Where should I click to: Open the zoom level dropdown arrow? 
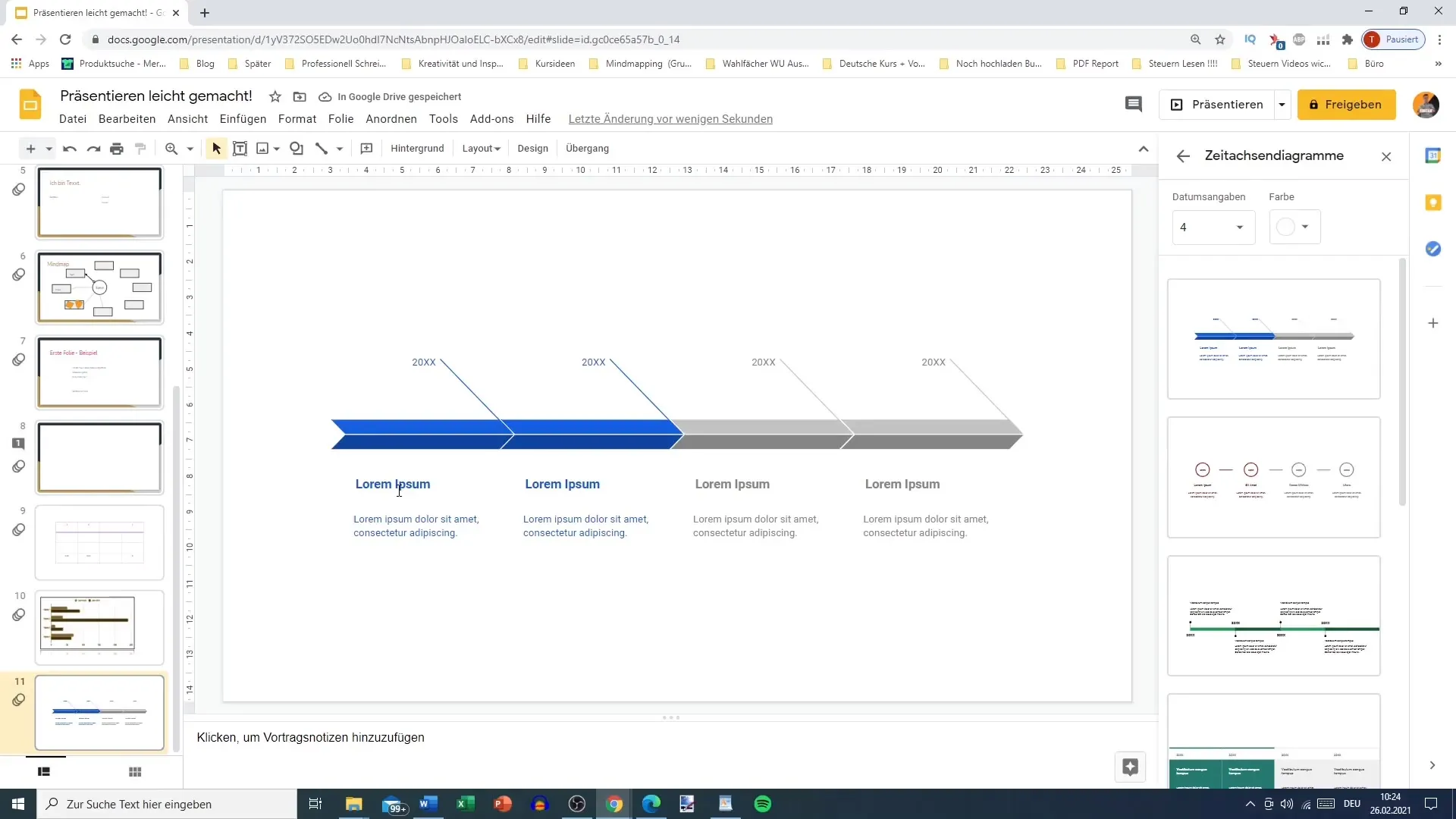[x=190, y=149]
